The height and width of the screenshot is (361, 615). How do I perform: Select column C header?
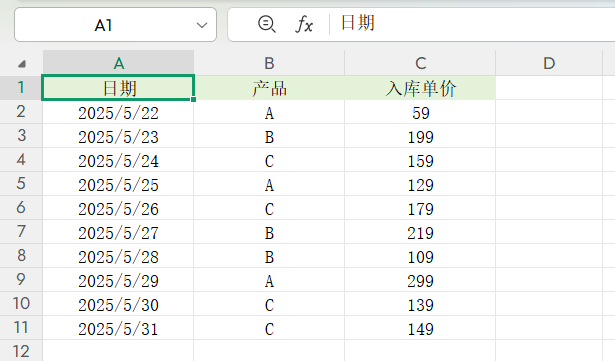click(x=420, y=63)
